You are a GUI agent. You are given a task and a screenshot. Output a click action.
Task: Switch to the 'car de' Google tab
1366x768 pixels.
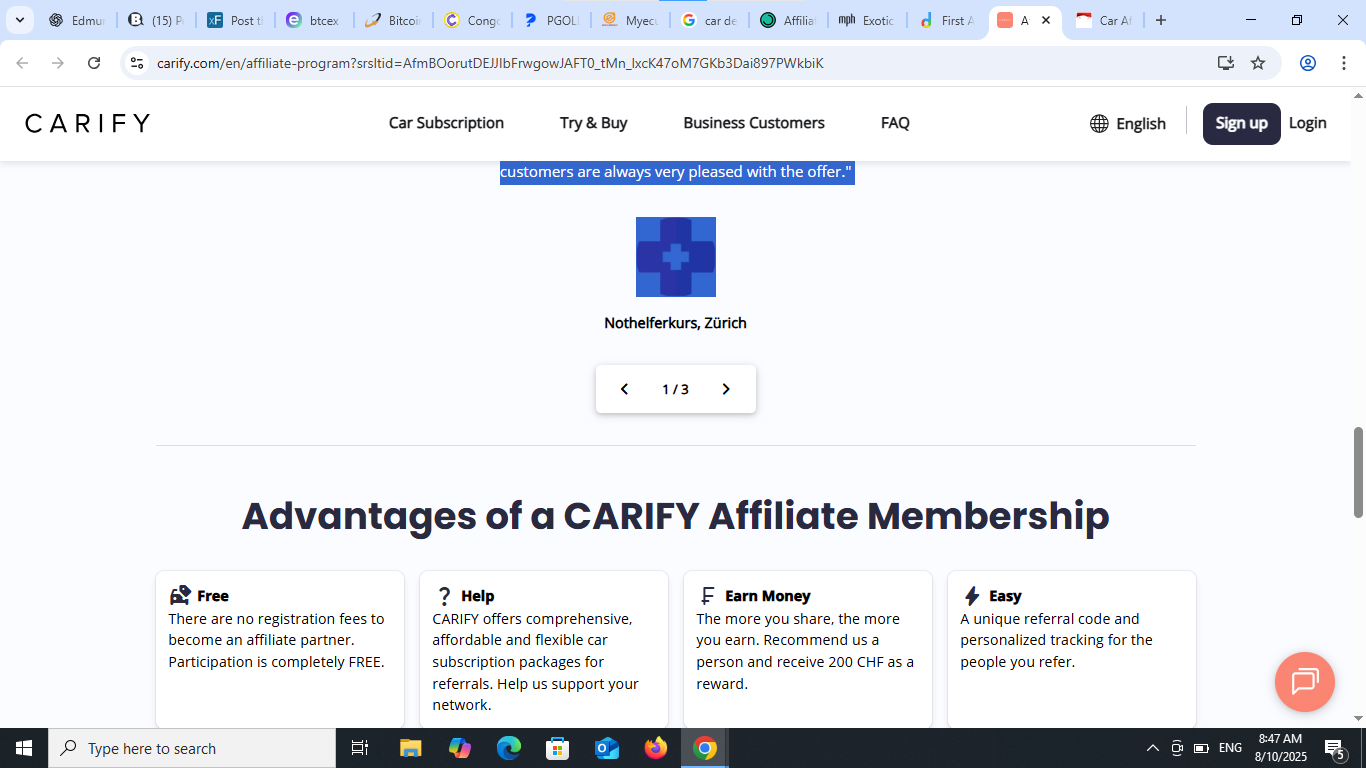709,20
